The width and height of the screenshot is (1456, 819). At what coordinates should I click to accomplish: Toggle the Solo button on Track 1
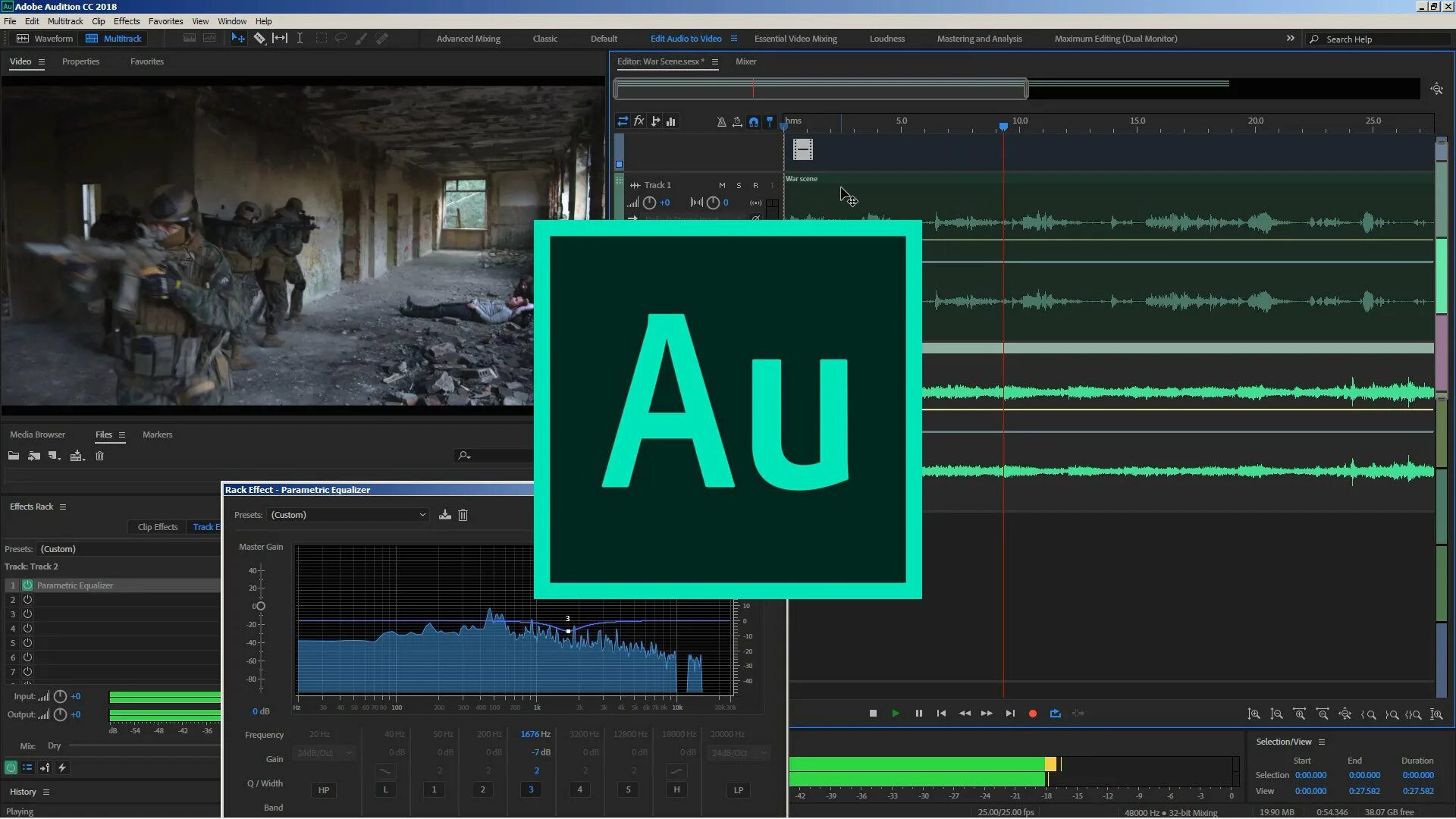(x=738, y=185)
